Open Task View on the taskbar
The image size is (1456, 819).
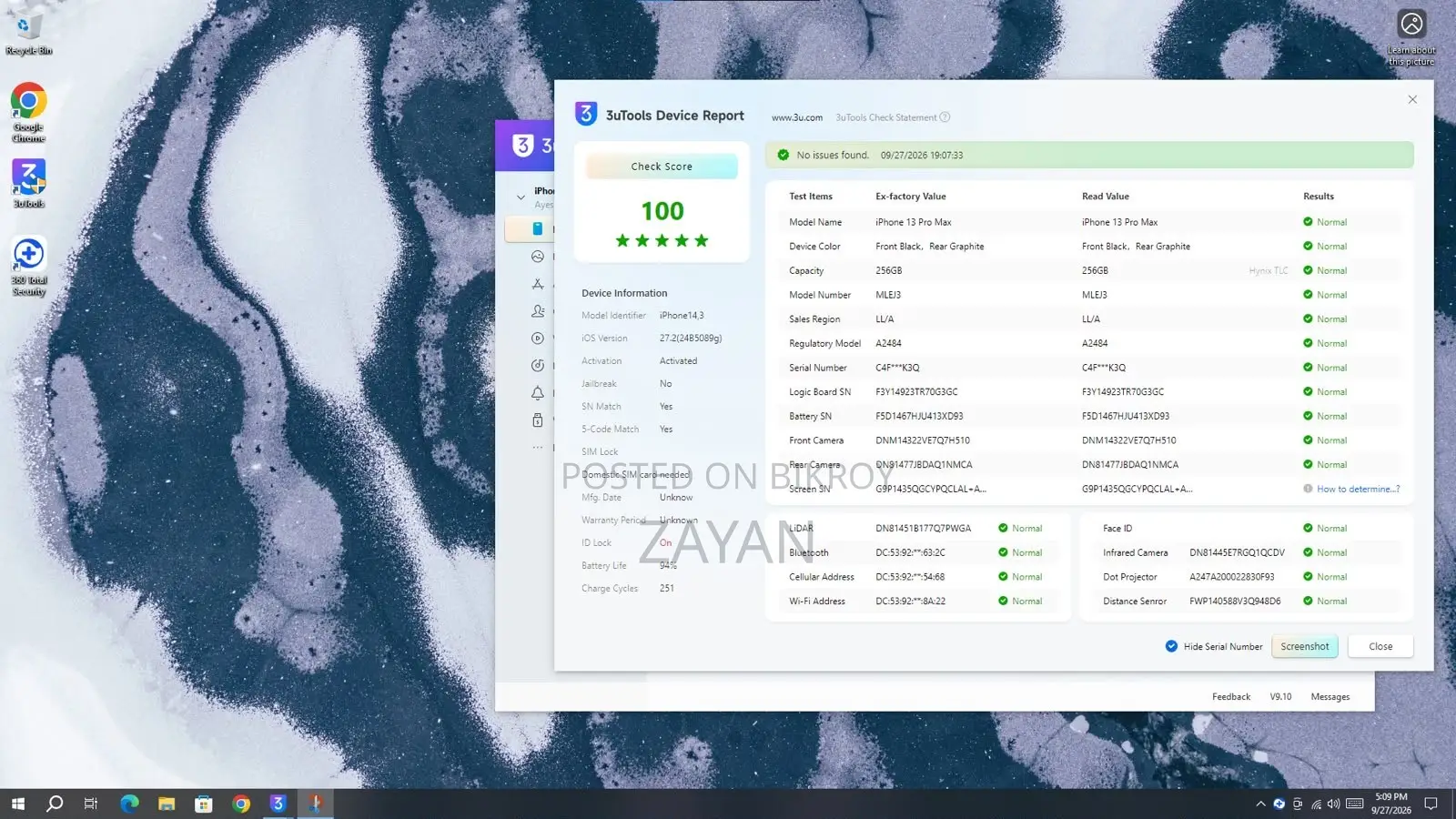coord(91,804)
